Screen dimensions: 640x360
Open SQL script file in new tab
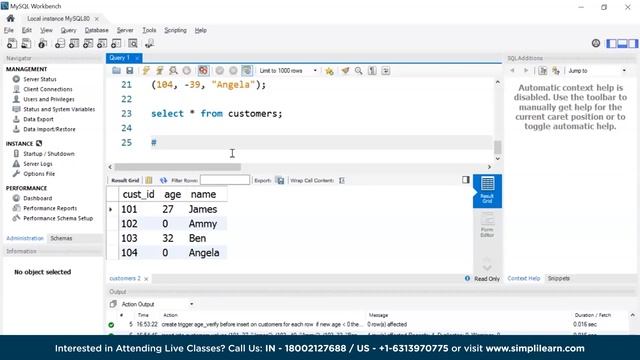(26, 43)
